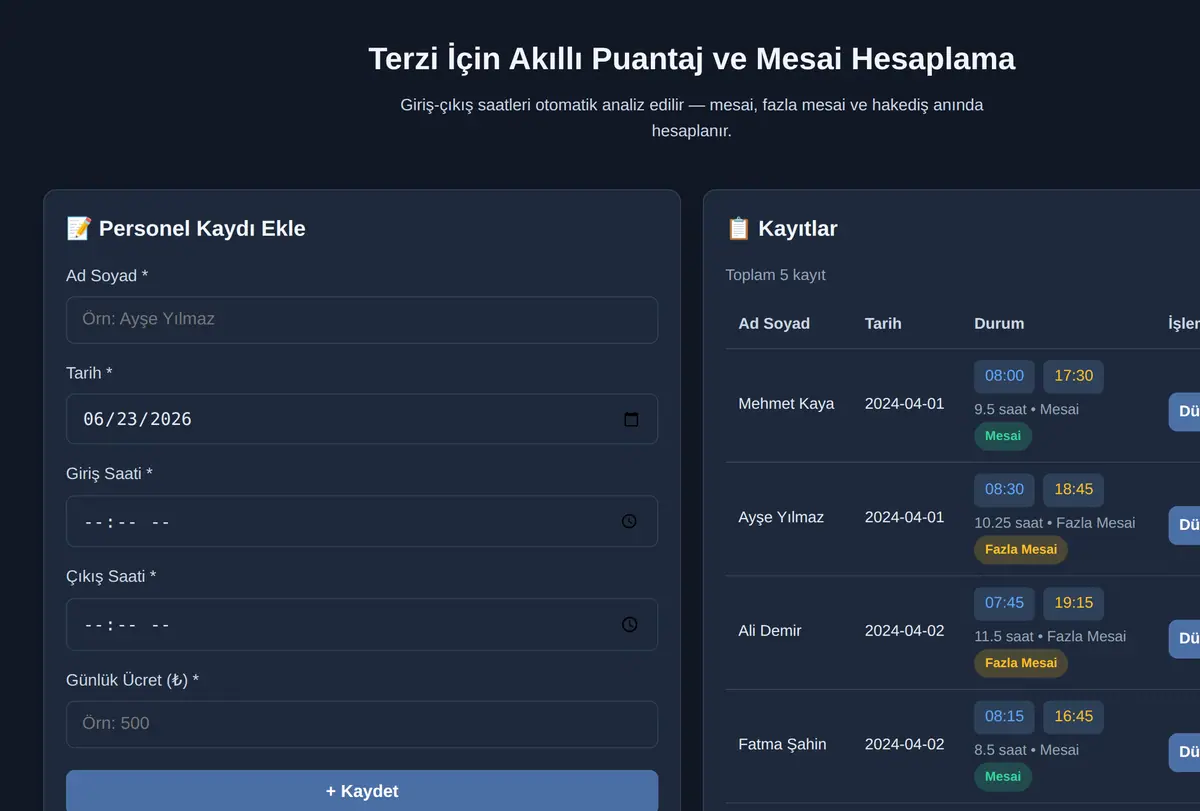Click the Tarih column header
Viewport: 1200px width, 811px height.
click(883, 323)
